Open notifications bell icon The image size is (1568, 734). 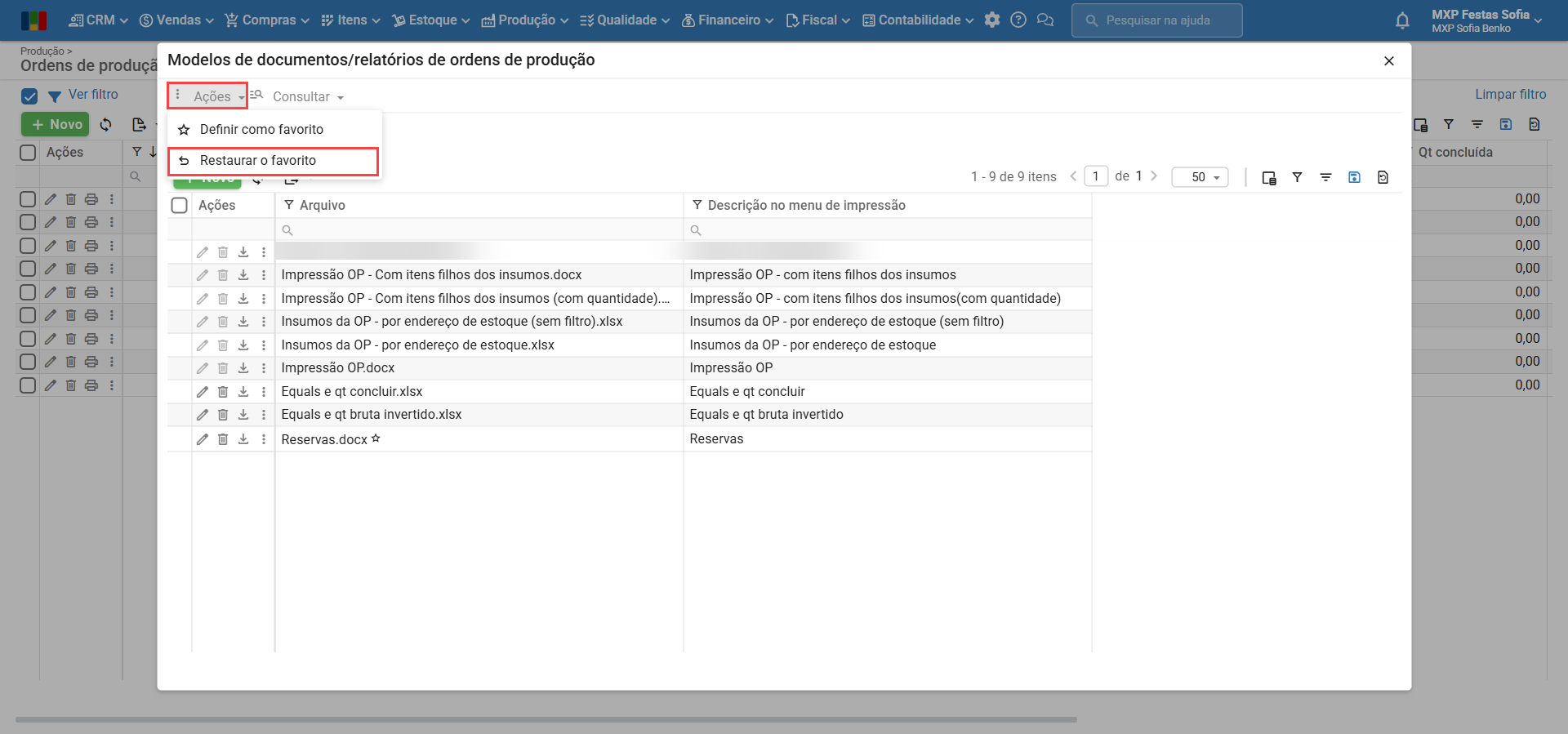[1402, 20]
